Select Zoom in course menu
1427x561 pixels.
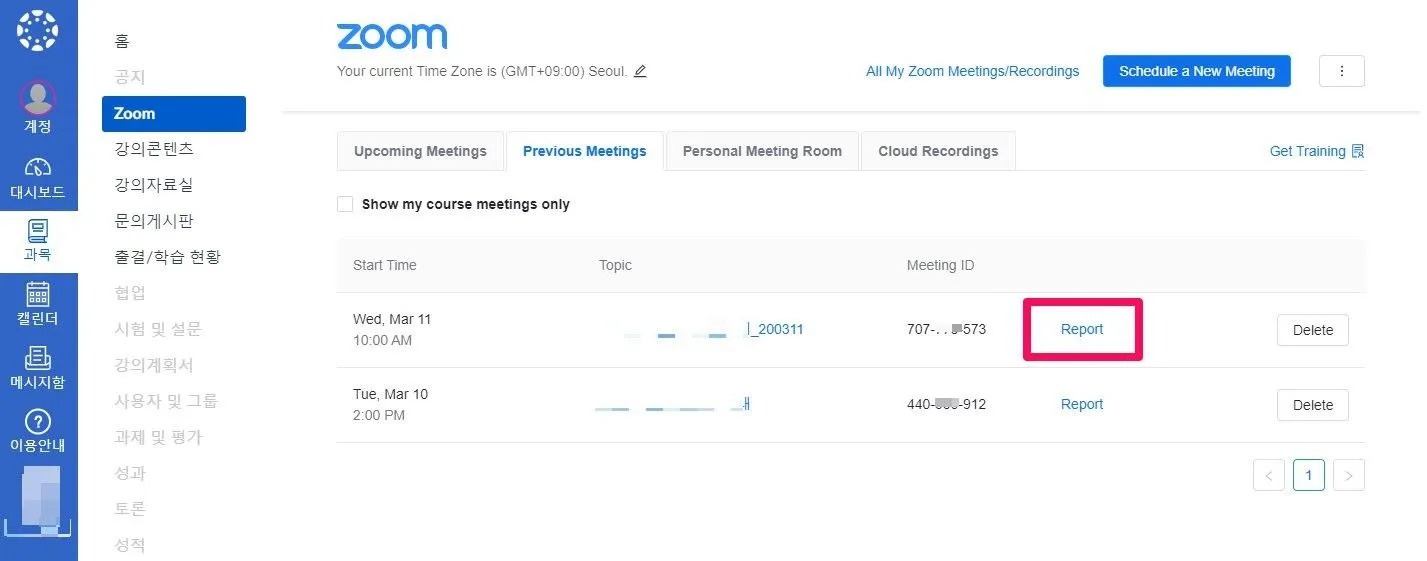point(174,113)
